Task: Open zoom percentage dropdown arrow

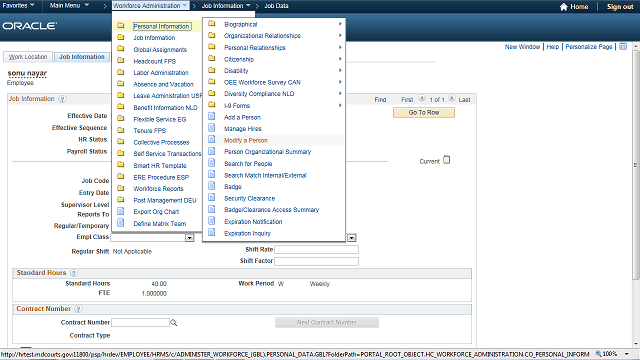Action: (x=627, y=354)
